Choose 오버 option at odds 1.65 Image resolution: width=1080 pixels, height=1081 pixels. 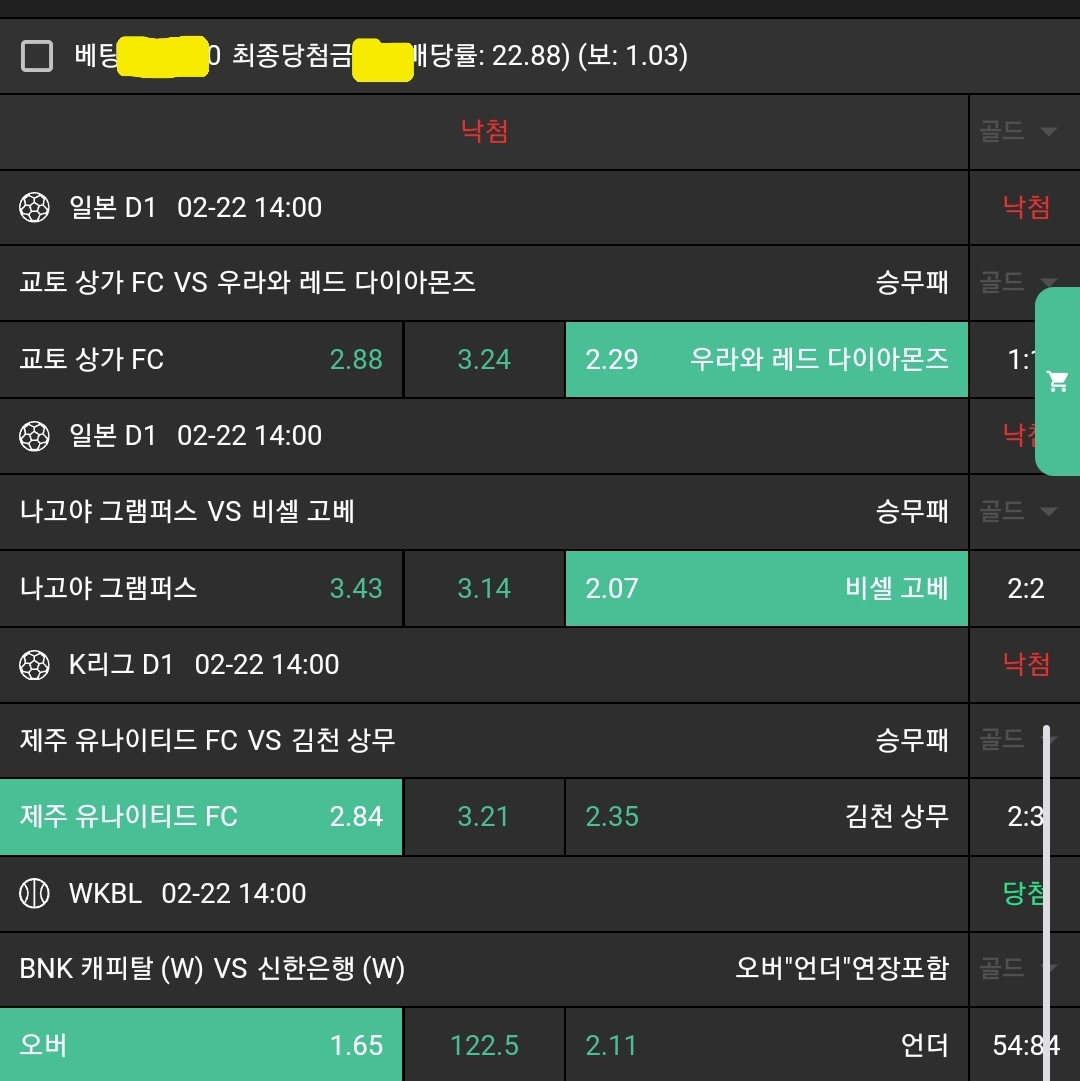click(201, 1045)
